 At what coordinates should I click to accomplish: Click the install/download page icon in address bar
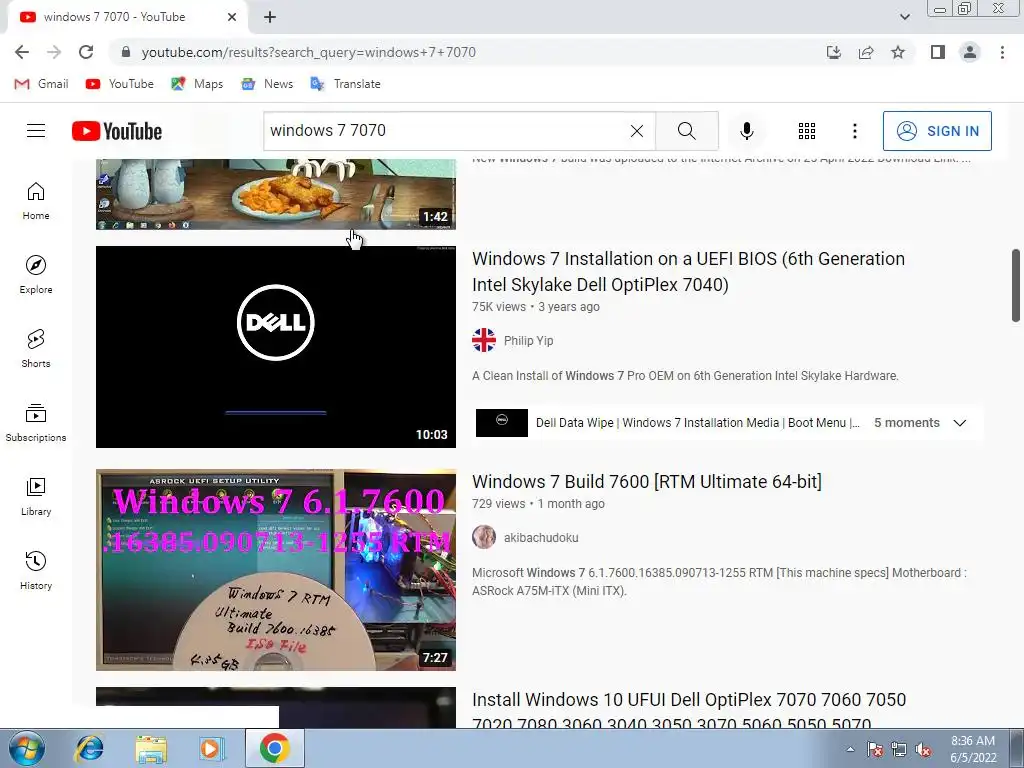(x=834, y=52)
